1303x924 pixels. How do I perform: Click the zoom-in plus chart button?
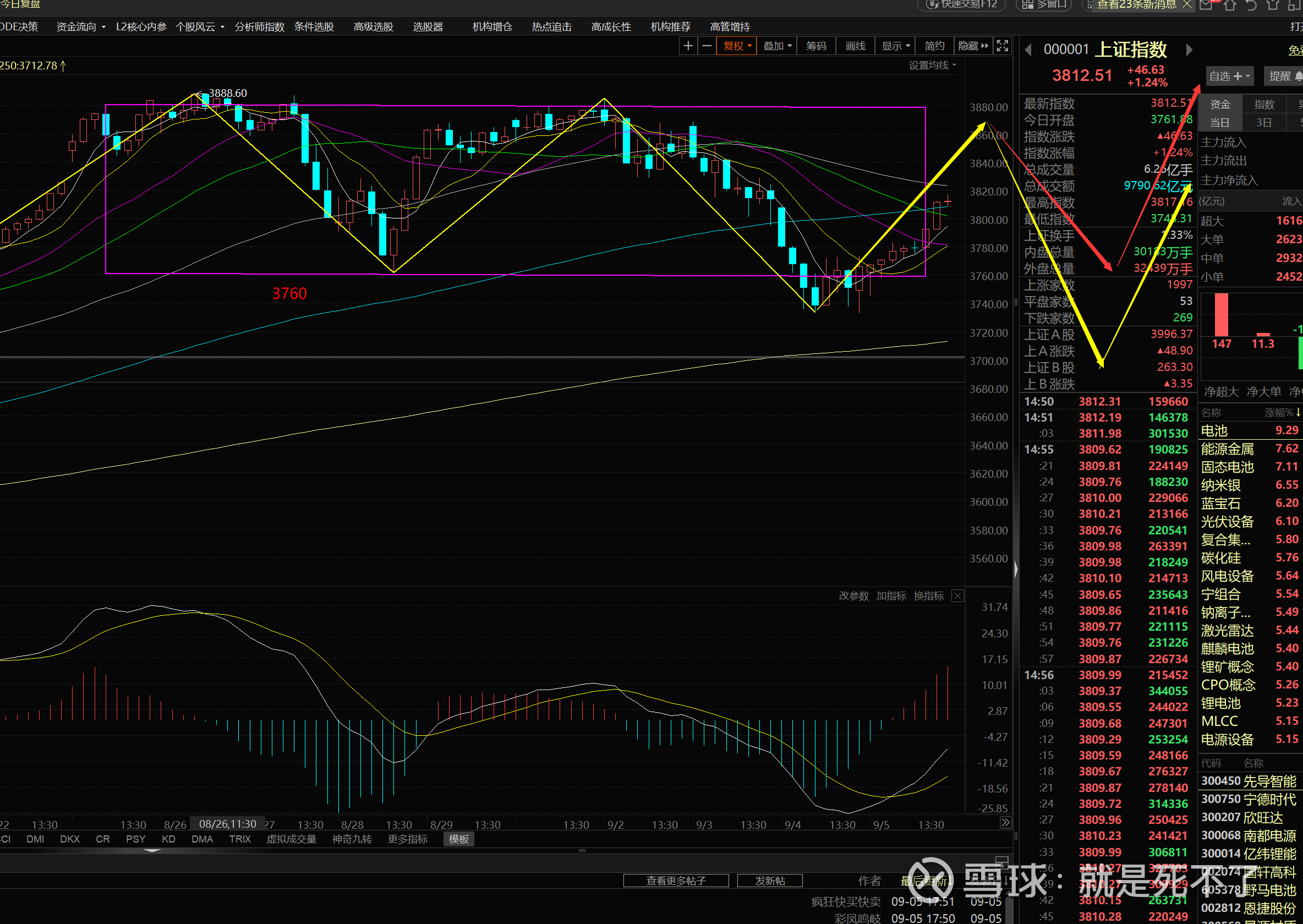pos(688,46)
